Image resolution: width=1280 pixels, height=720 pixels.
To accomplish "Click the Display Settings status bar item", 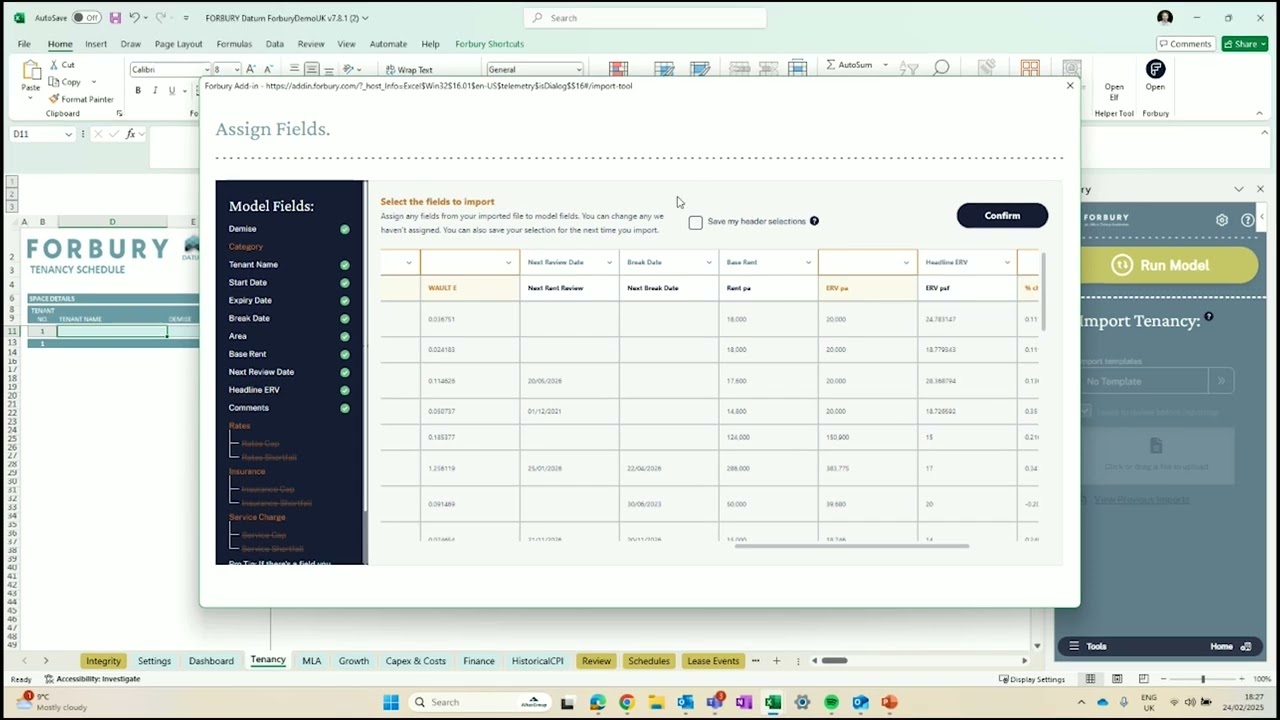I will [x=1032, y=679].
